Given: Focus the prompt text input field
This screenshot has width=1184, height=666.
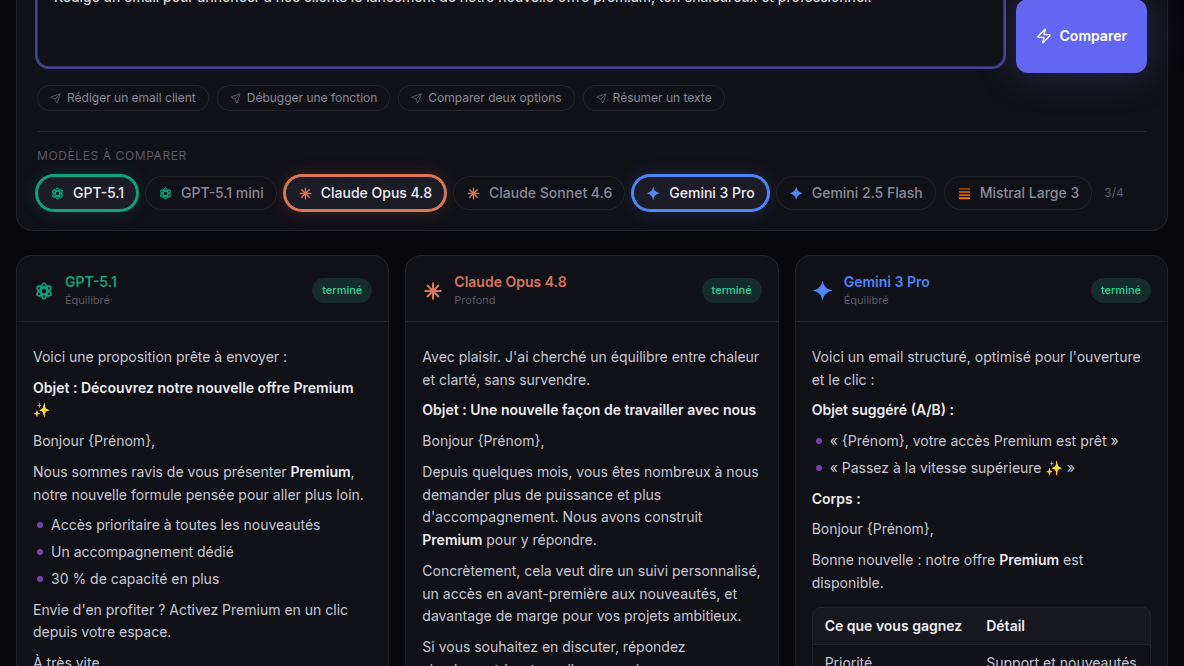Looking at the screenshot, I should pyautogui.click(x=520, y=33).
